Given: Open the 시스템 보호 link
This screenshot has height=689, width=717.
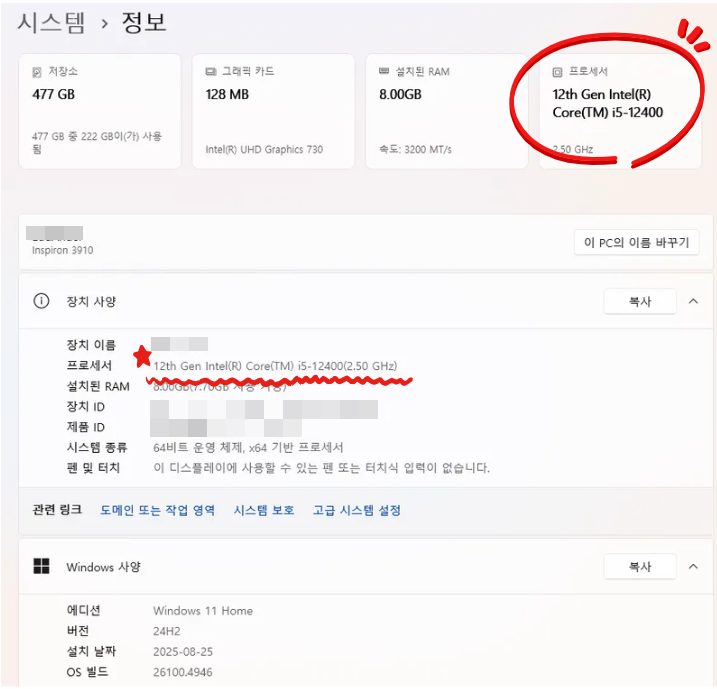Looking at the screenshot, I should (264, 510).
